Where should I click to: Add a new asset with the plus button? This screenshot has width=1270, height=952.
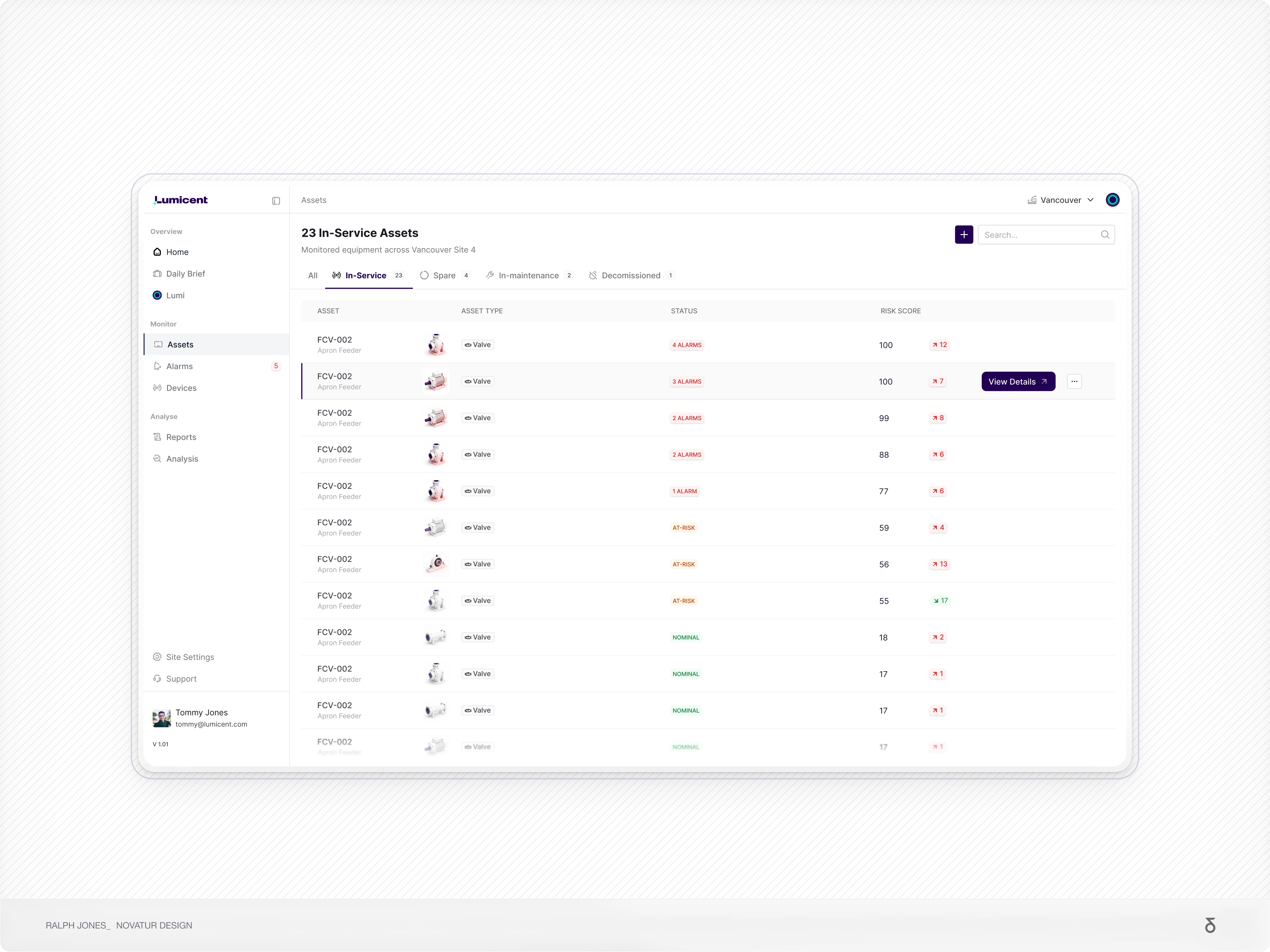[964, 235]
